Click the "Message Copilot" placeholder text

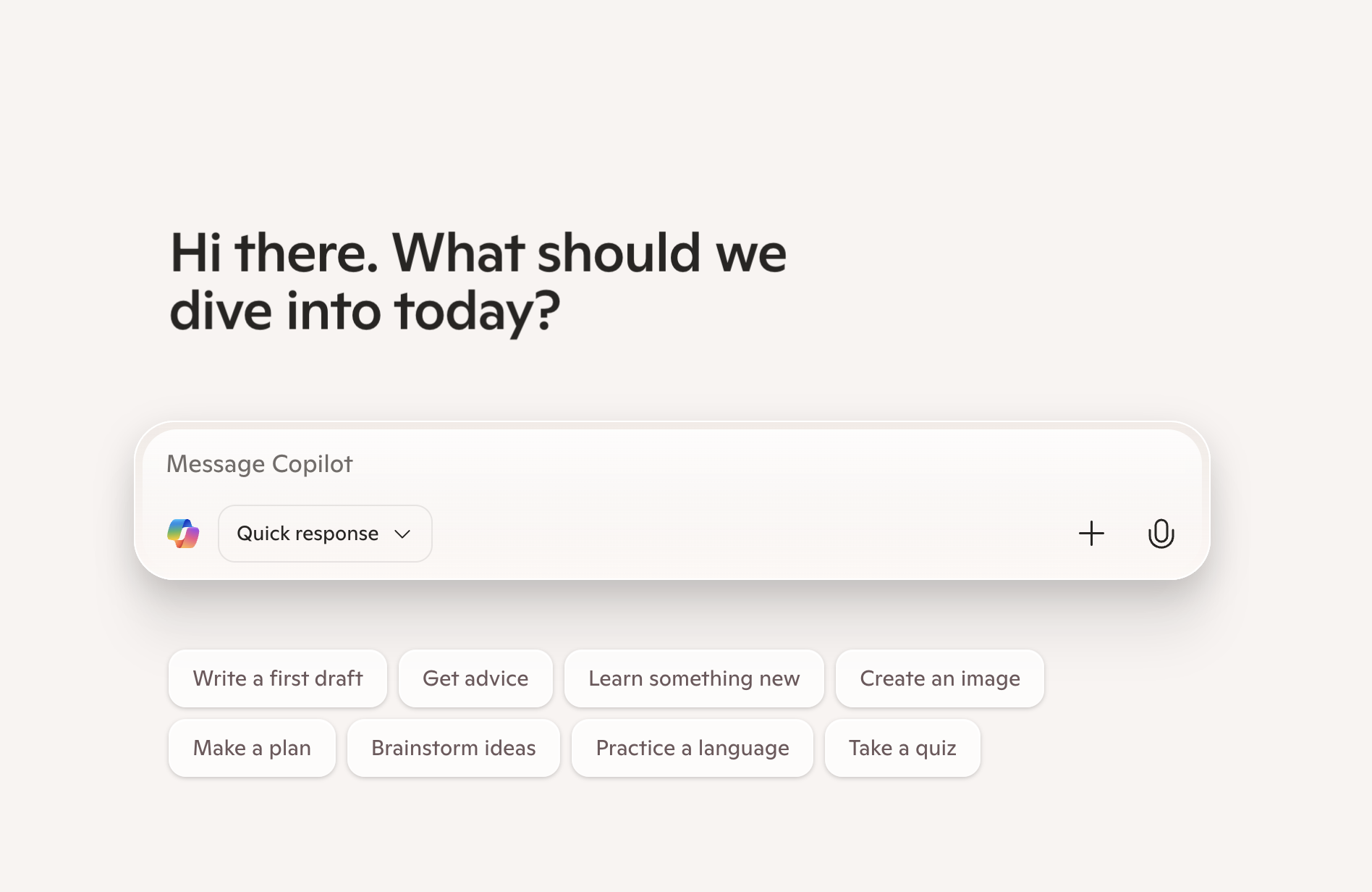[259, 464]
